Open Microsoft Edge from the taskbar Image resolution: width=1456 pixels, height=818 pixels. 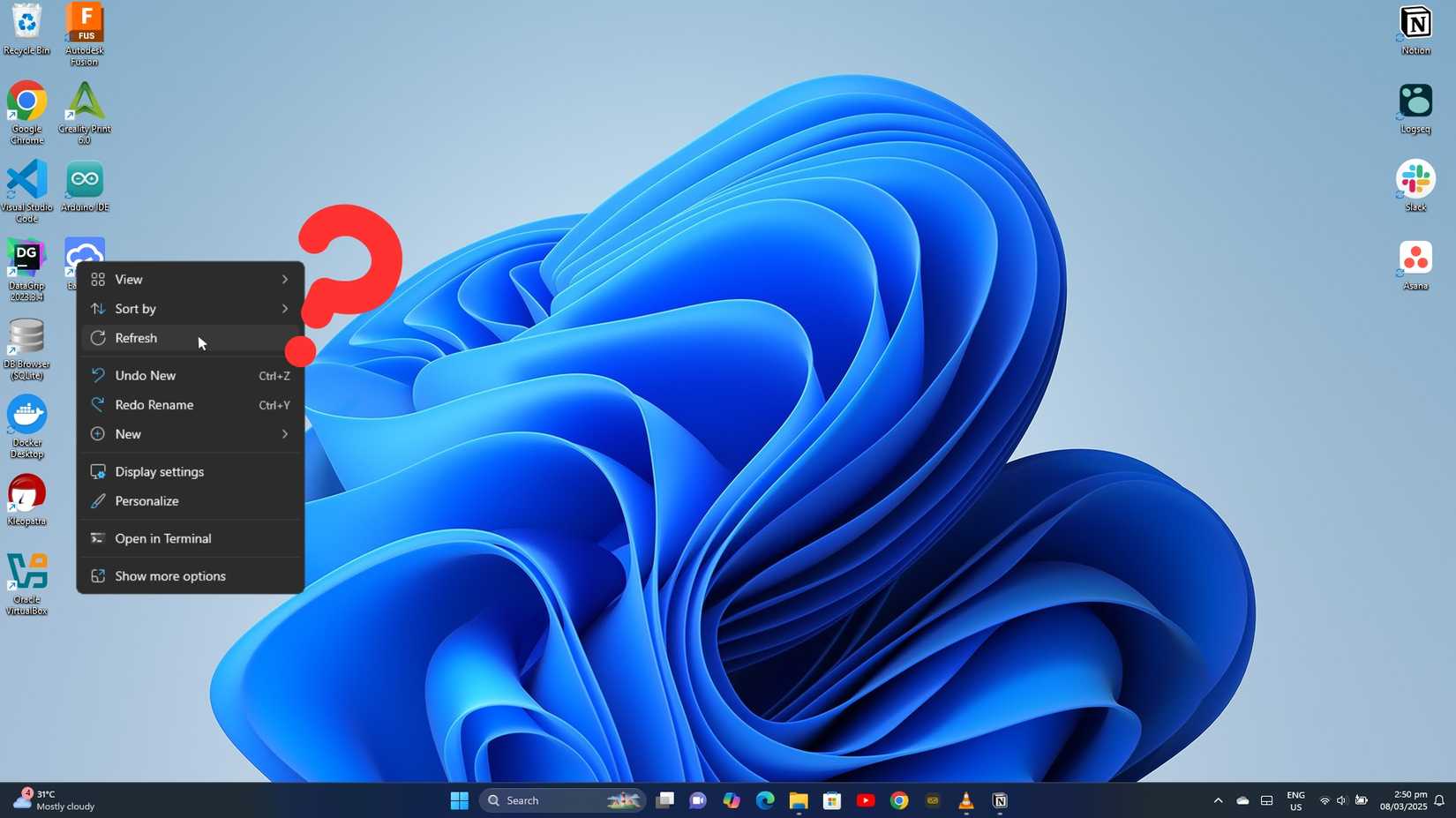click(x=765, y=800)
